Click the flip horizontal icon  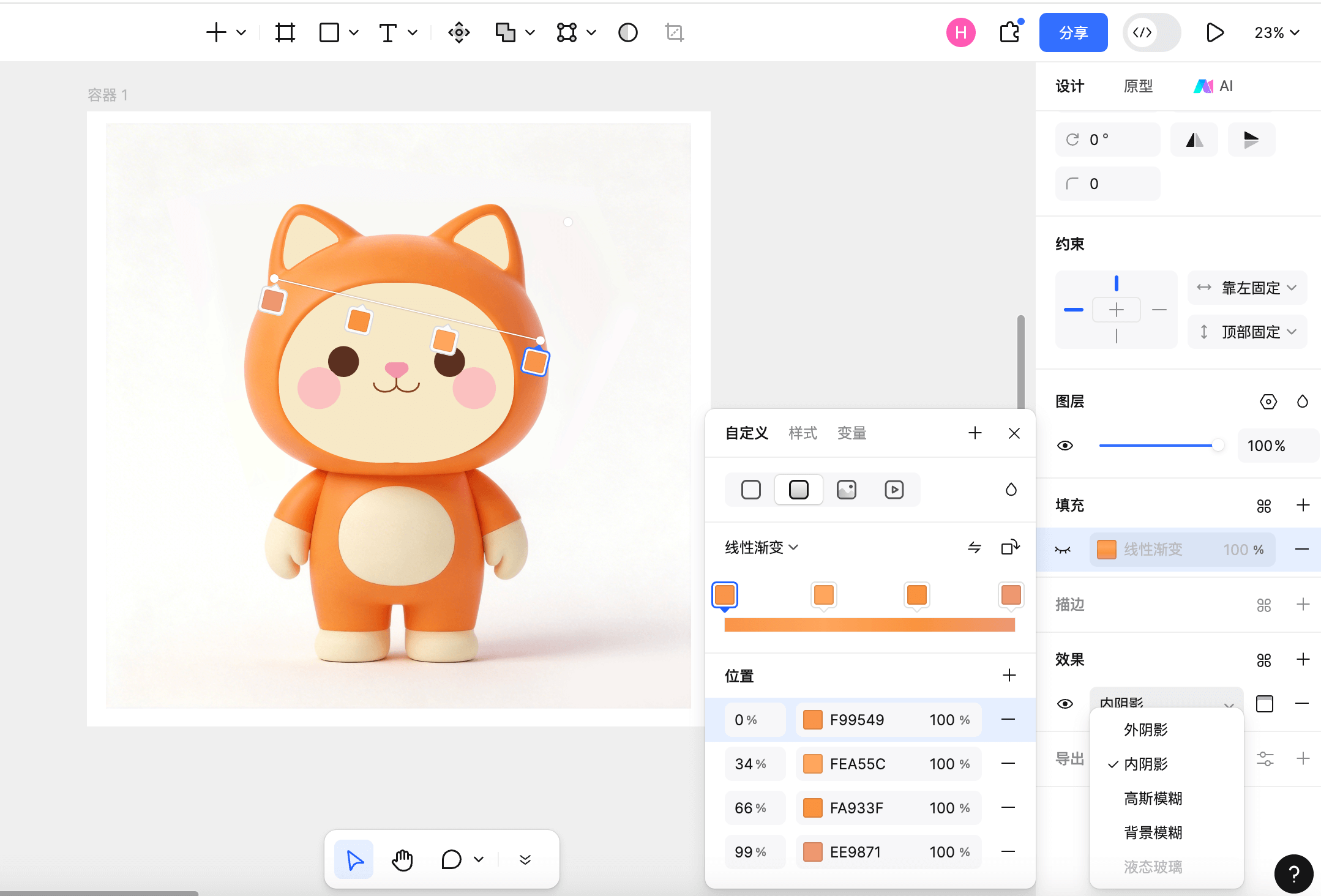pos(1194,140)
